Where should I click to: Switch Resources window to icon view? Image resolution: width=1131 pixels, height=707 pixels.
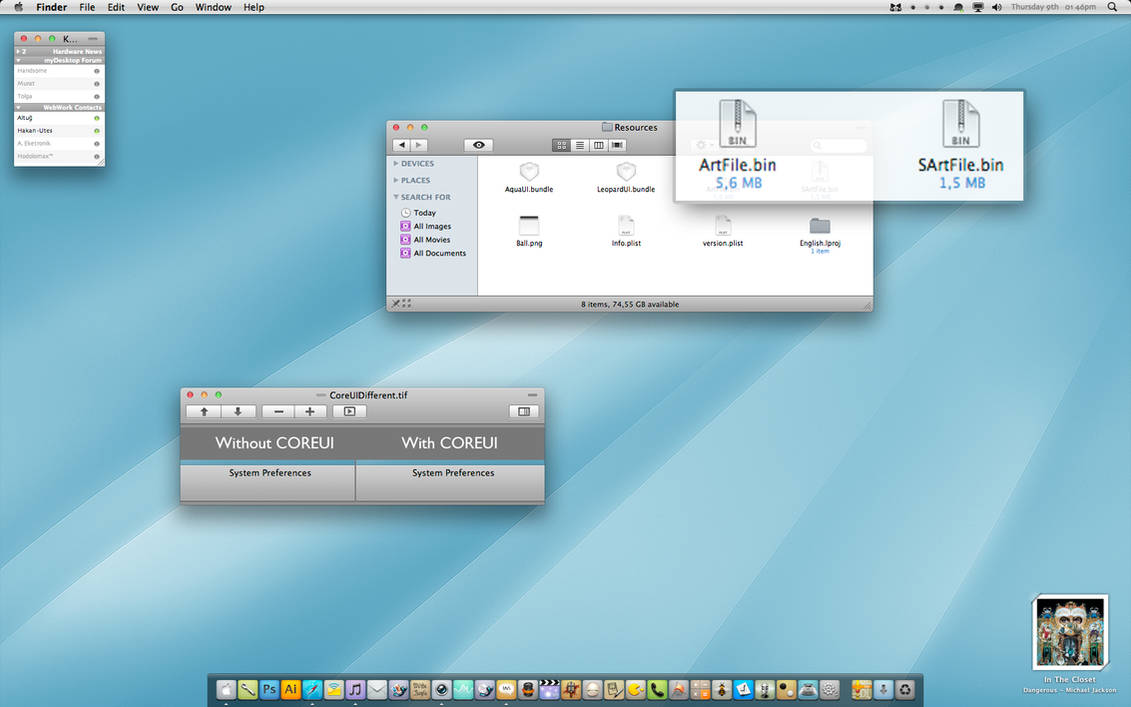tap(561, 145)
